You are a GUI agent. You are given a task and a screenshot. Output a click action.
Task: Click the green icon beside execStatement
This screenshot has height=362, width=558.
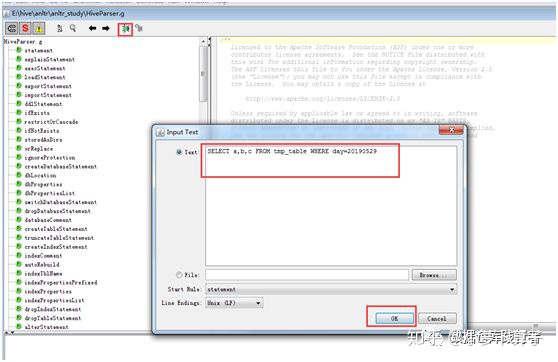[19, 68]
